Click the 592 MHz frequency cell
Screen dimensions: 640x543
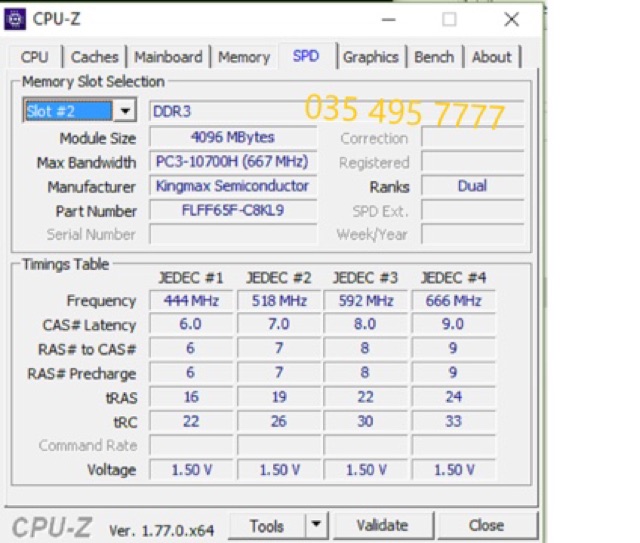pos(366,301)
